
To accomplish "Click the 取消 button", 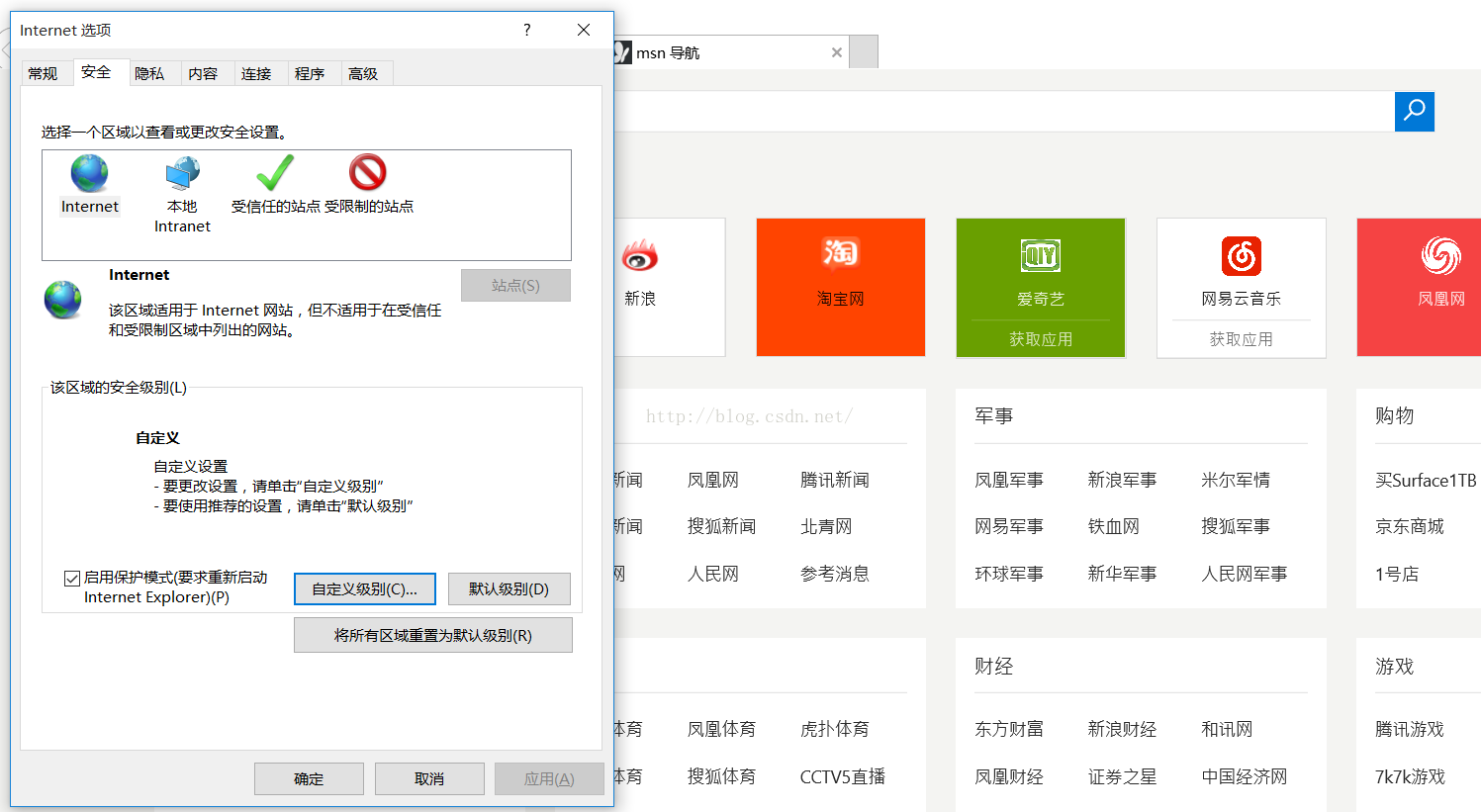I will tap(429, 778).
